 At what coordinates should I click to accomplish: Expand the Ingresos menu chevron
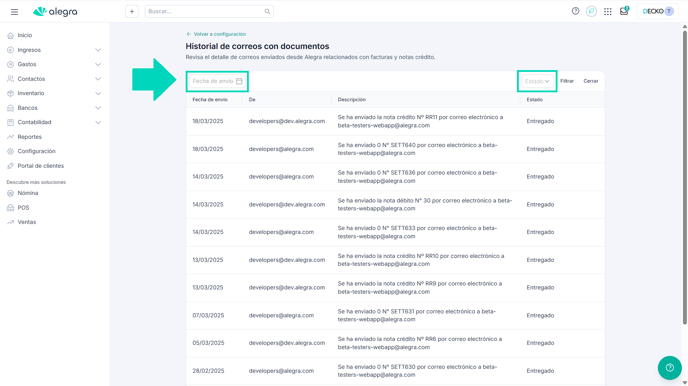click(x=98, y=50)
